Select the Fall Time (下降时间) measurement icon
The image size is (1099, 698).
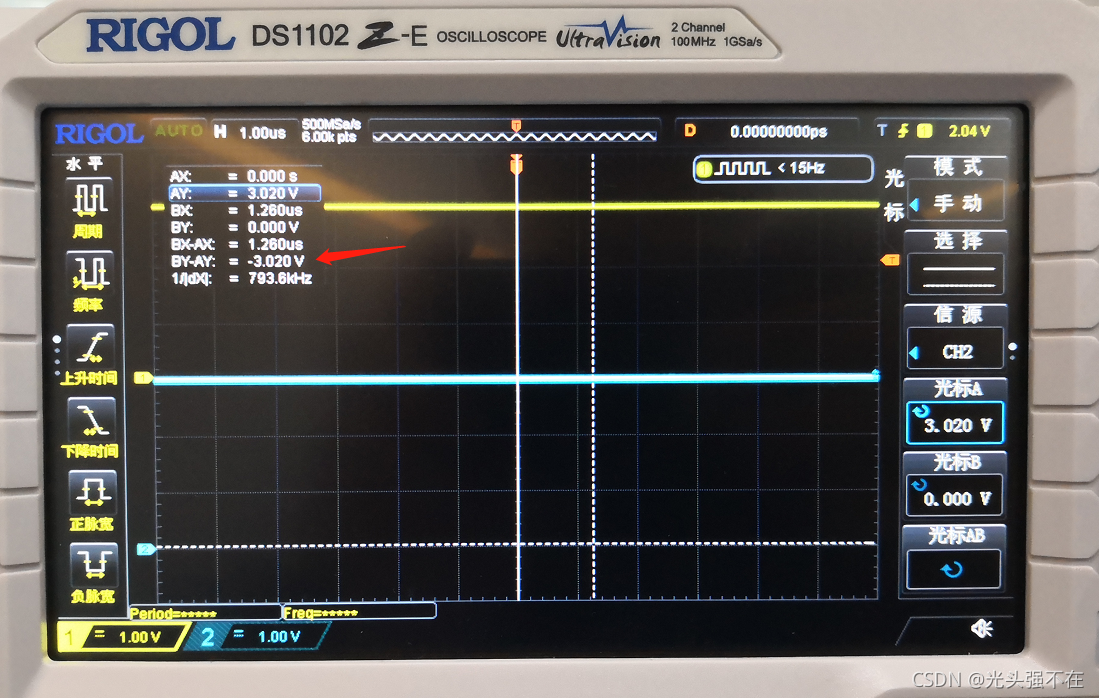coord(90,428)
